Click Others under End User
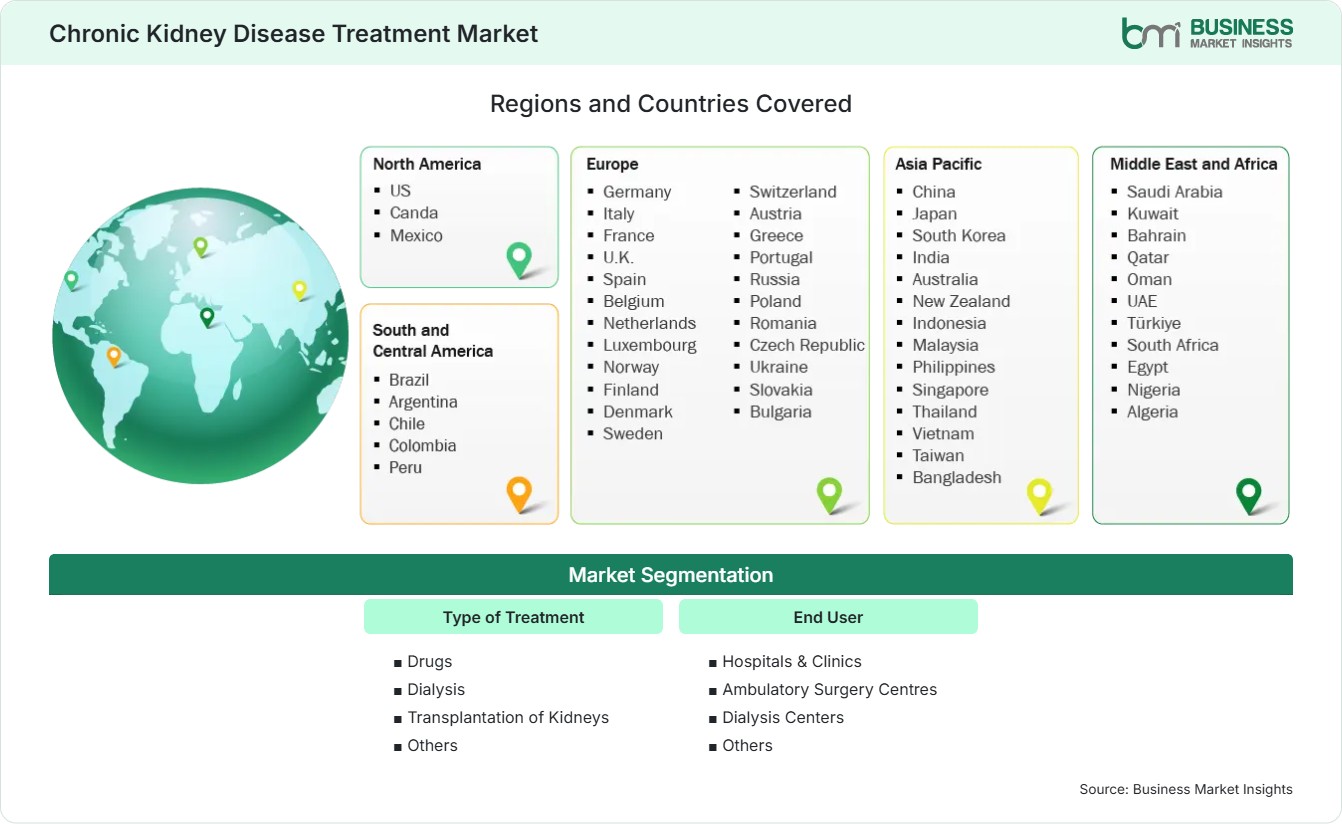Viewport: 1342px width, 824px height. pyautogui.click(x=747, y=746)
